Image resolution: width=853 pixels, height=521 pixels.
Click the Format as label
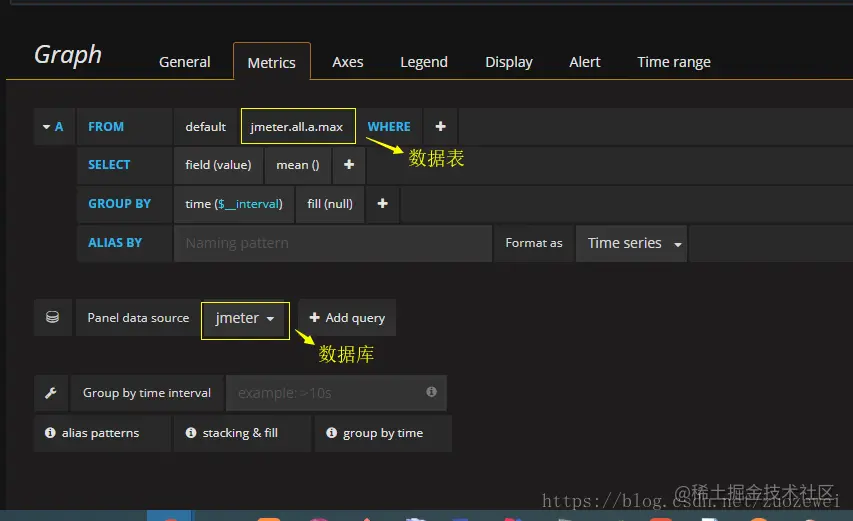(x=534, y=243)
